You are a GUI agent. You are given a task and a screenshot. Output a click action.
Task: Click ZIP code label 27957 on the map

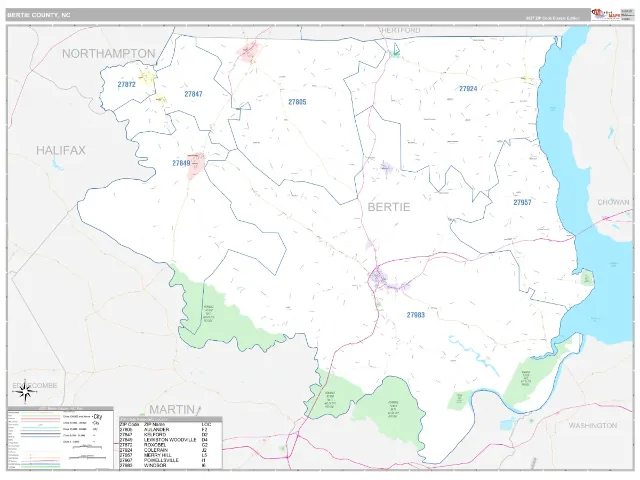[x=522, y=202]
